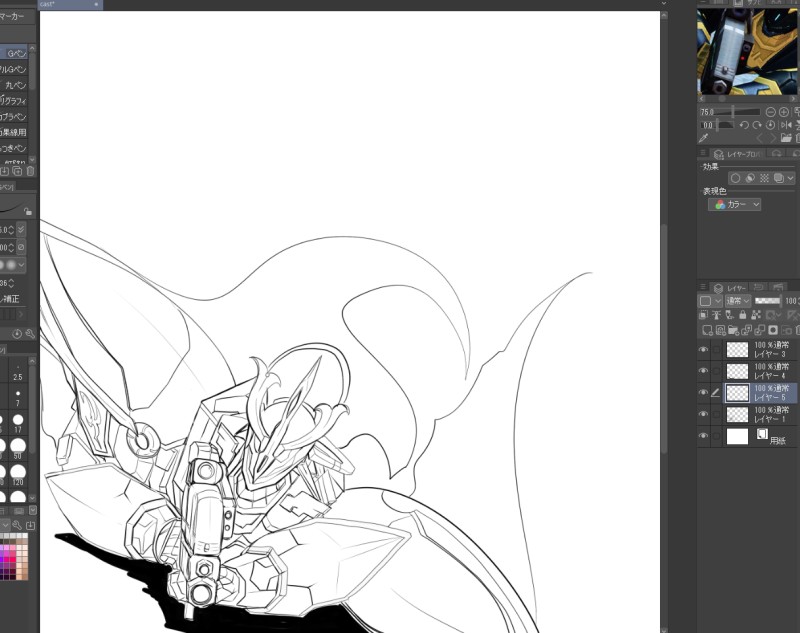Enable the extract line effect

(750, 178)
